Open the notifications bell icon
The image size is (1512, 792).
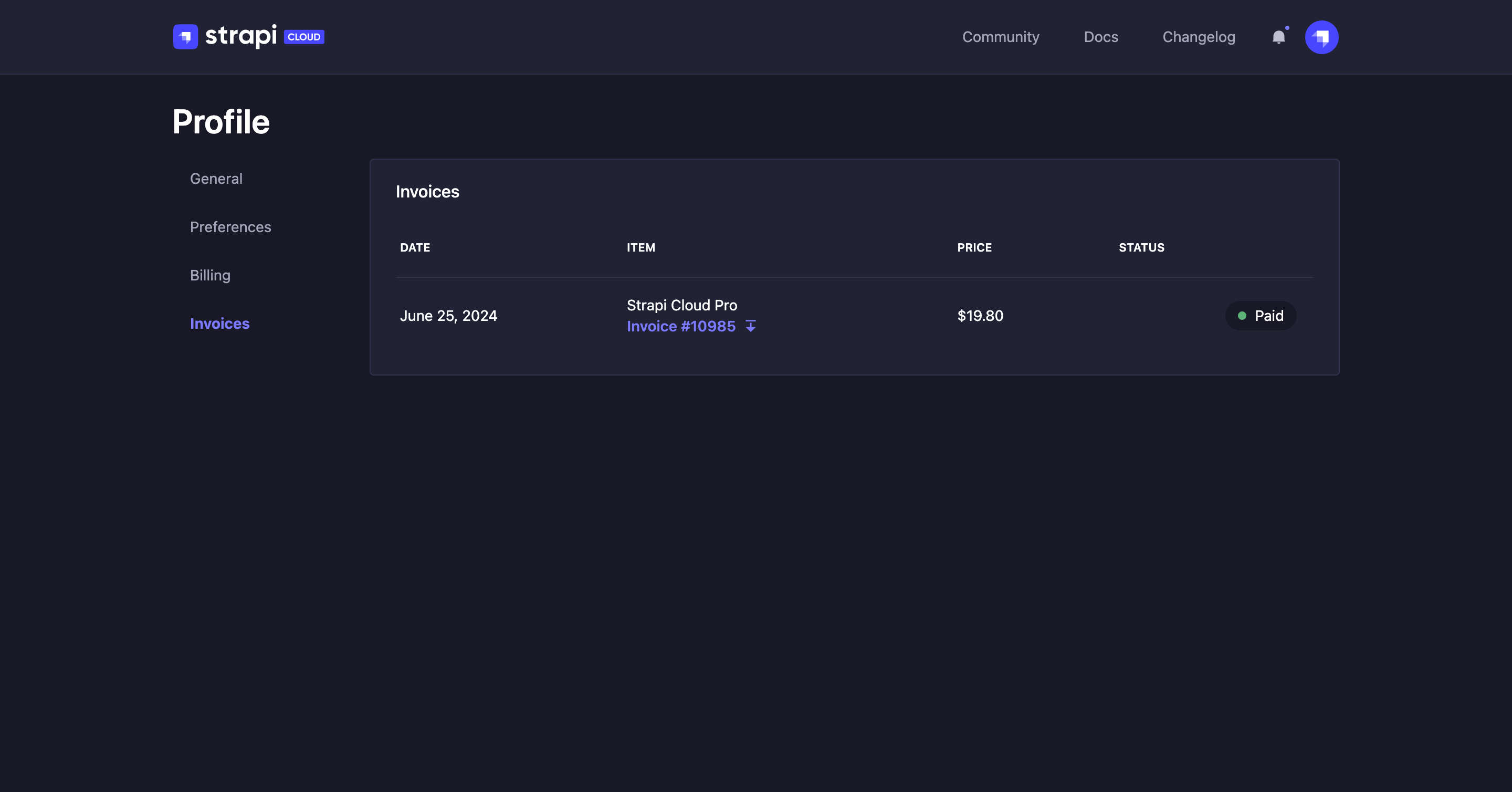point(1278,36)
